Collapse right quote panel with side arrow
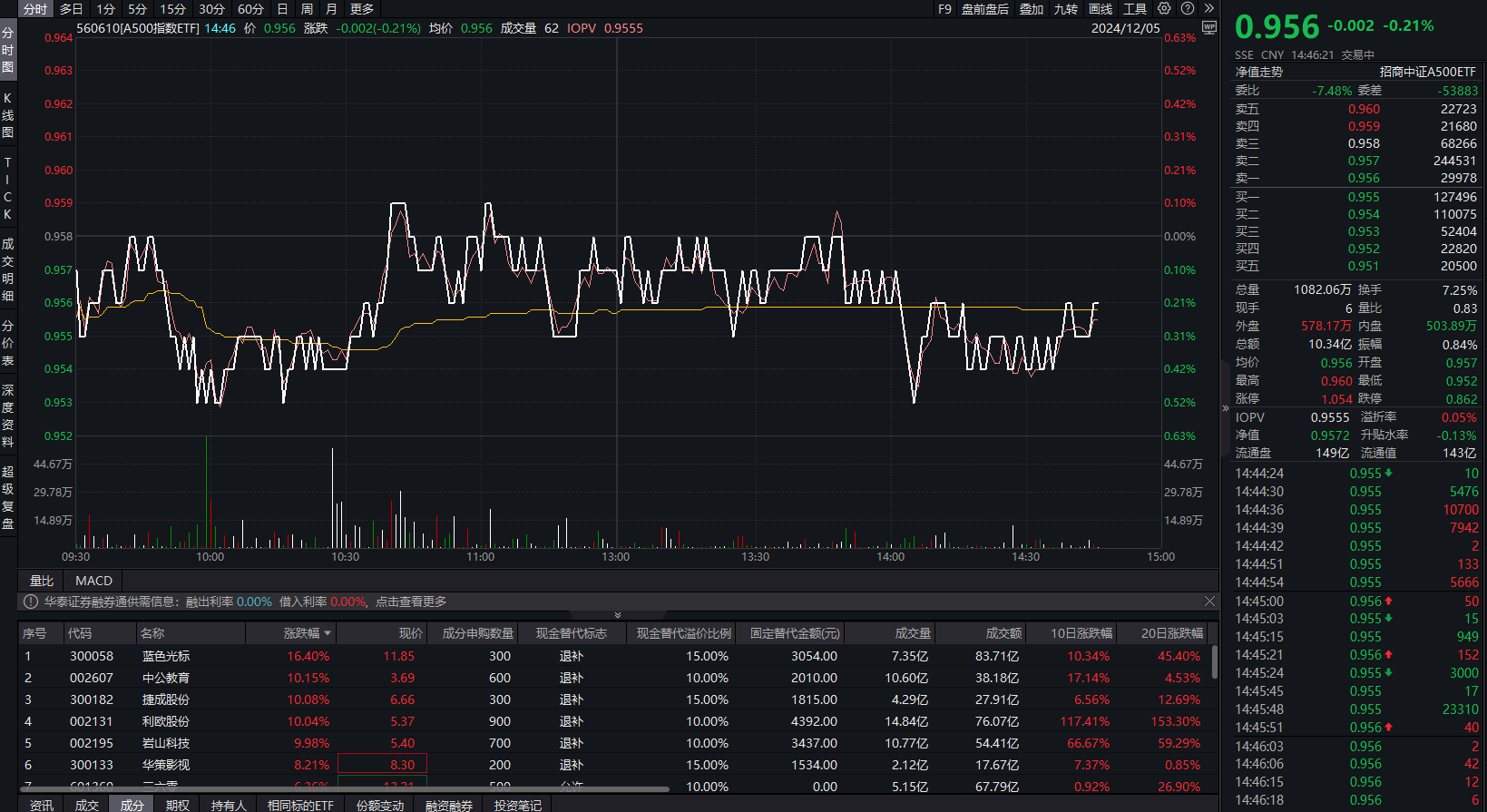1487x812 pixels. [1226, 408]
